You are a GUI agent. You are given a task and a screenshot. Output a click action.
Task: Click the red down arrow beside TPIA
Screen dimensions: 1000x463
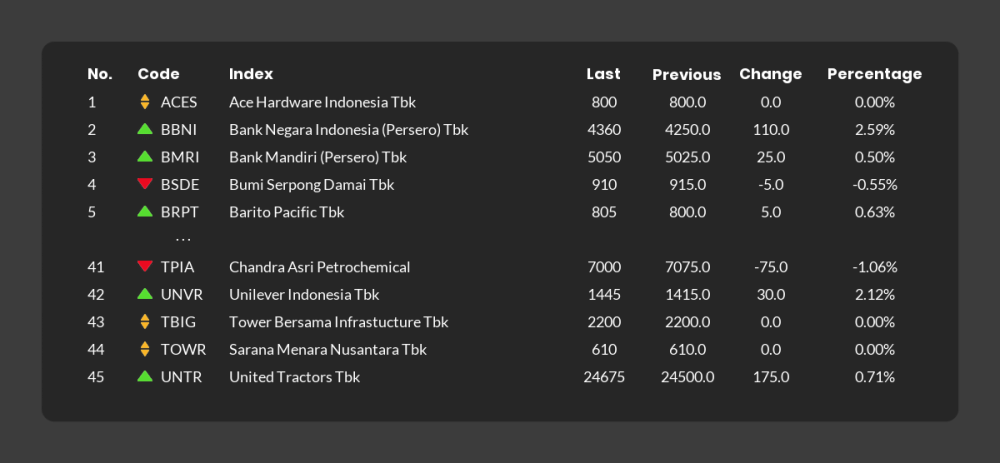[x=145, y=267]
